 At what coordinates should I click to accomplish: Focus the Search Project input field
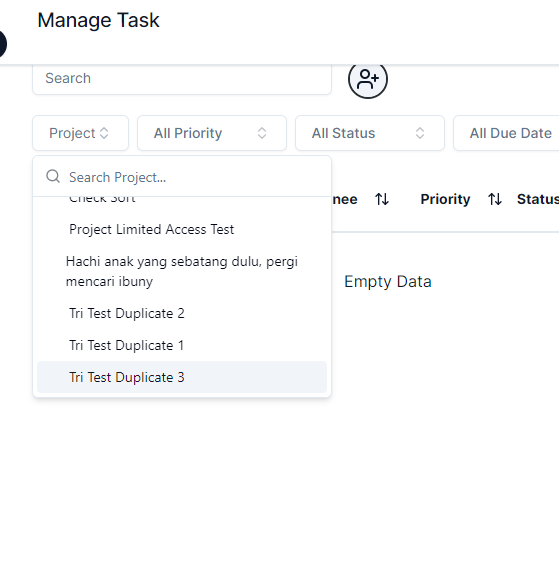click(x=192, y=177)
